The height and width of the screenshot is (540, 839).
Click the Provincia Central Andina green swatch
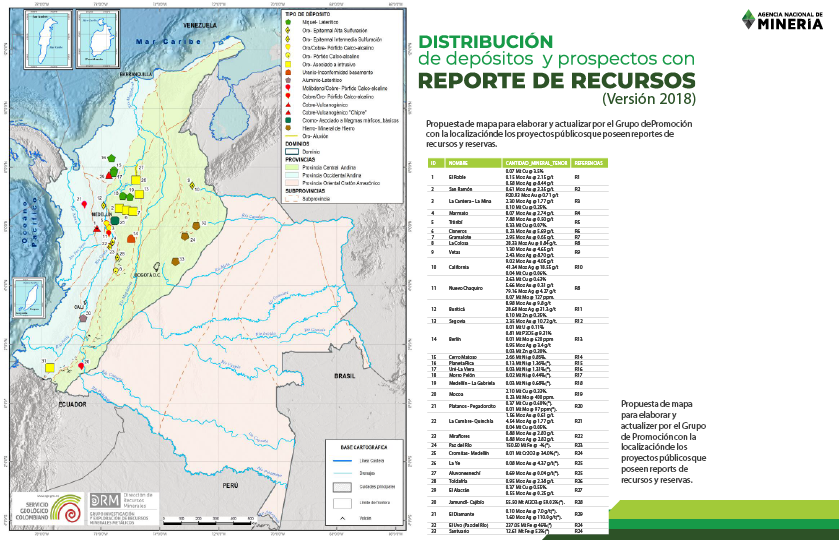click(x=291, y=168)
